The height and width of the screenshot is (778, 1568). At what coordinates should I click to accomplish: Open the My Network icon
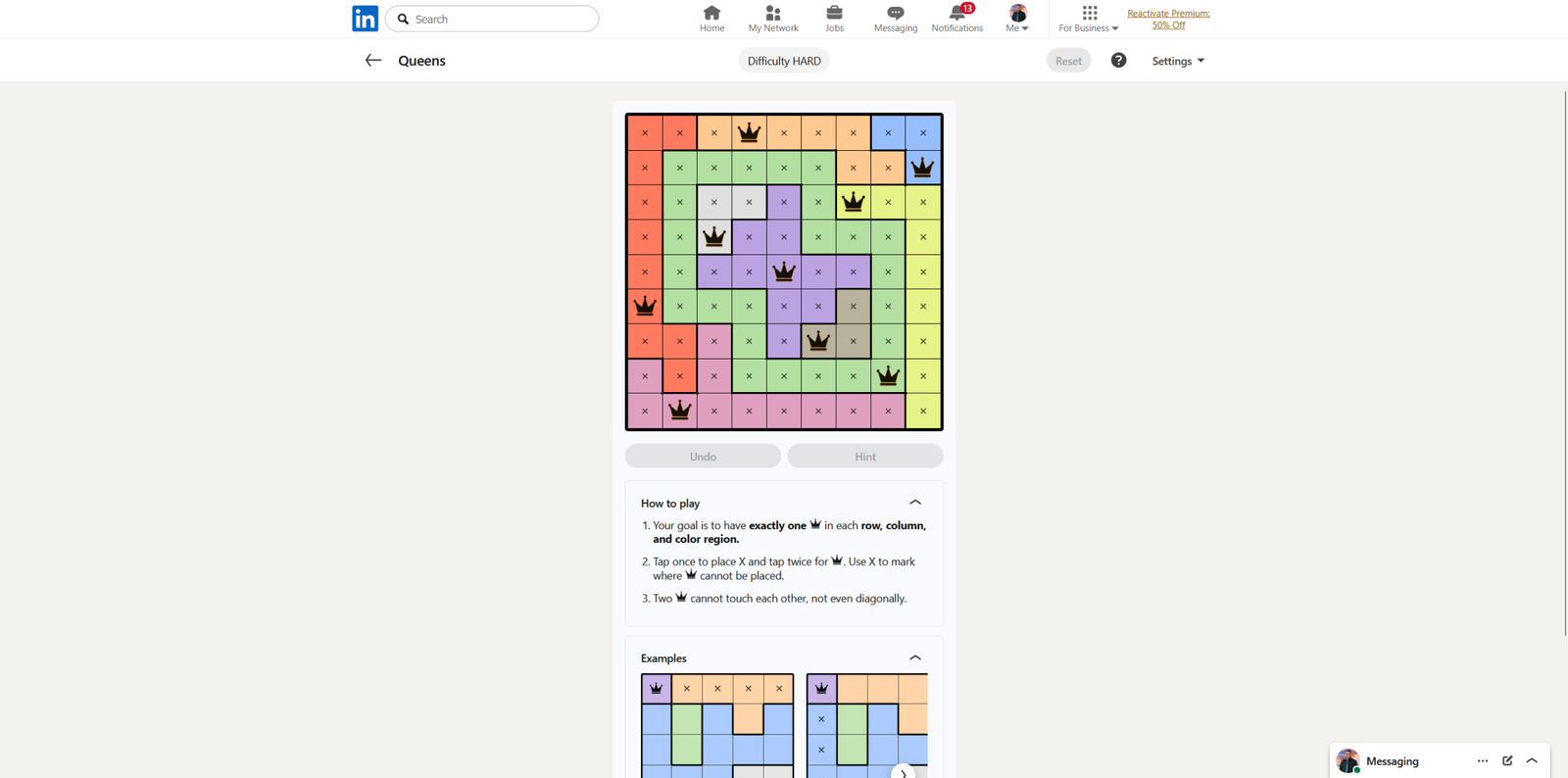773,14
